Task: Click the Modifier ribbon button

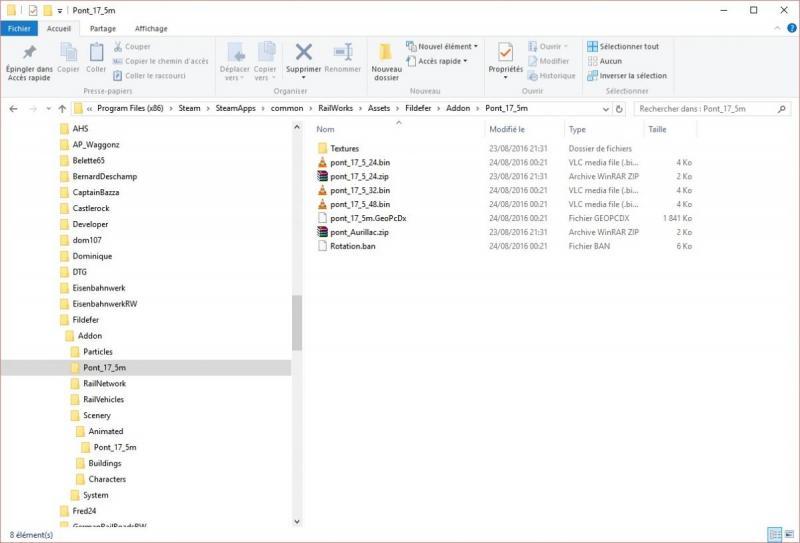Action: click(548, 61)
